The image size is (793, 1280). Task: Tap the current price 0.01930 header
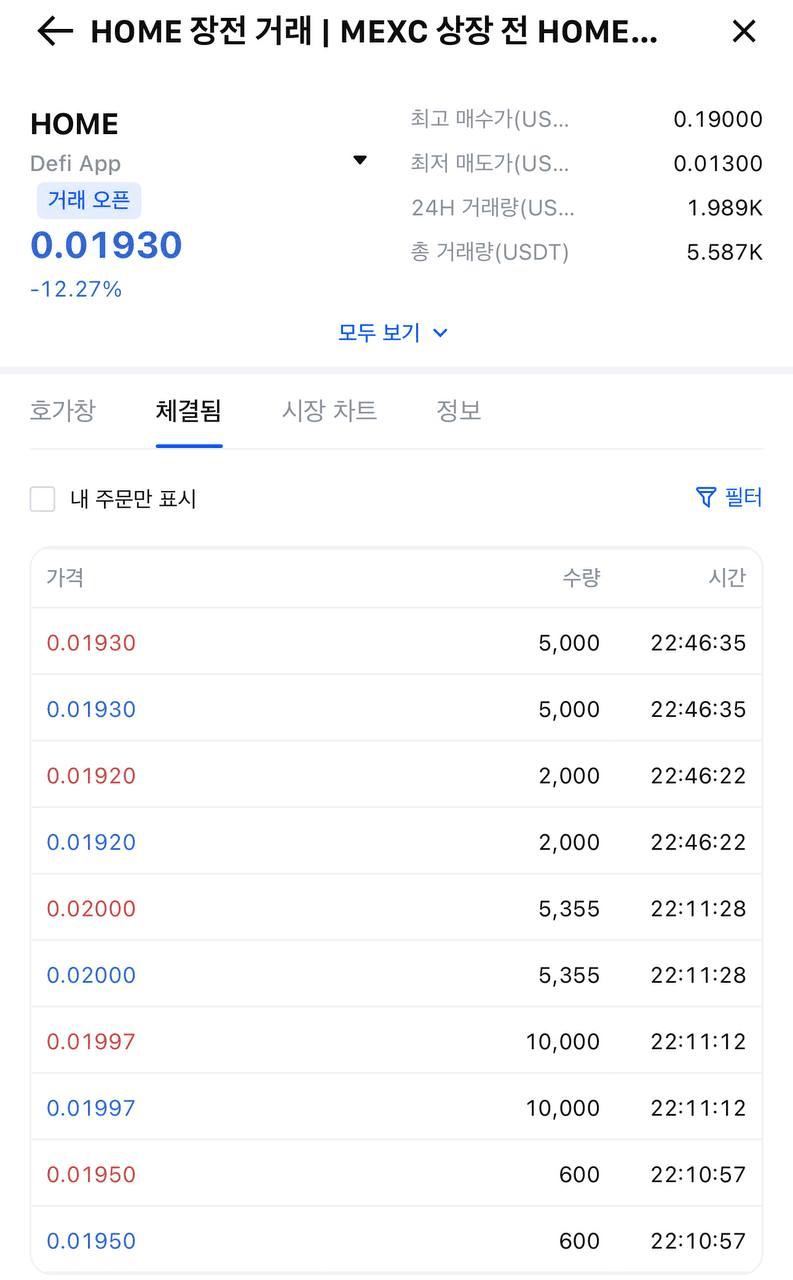pos(106,245)
